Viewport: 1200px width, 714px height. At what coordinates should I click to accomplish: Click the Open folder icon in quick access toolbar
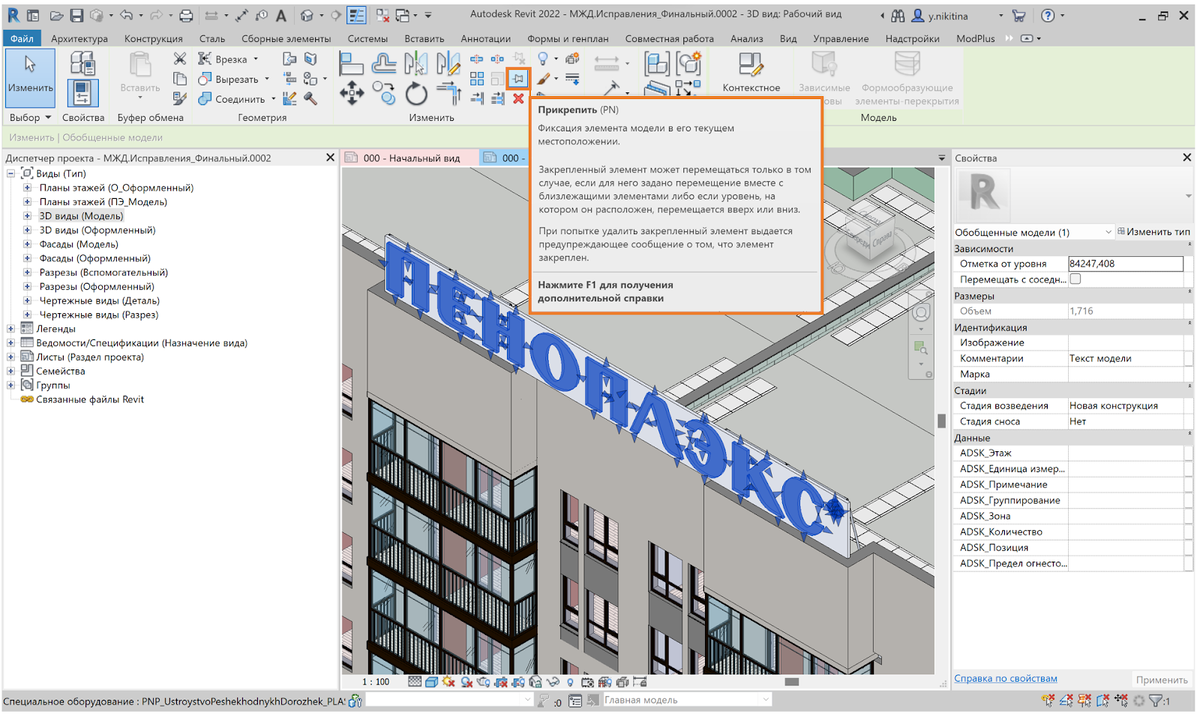tap(55, 16)
